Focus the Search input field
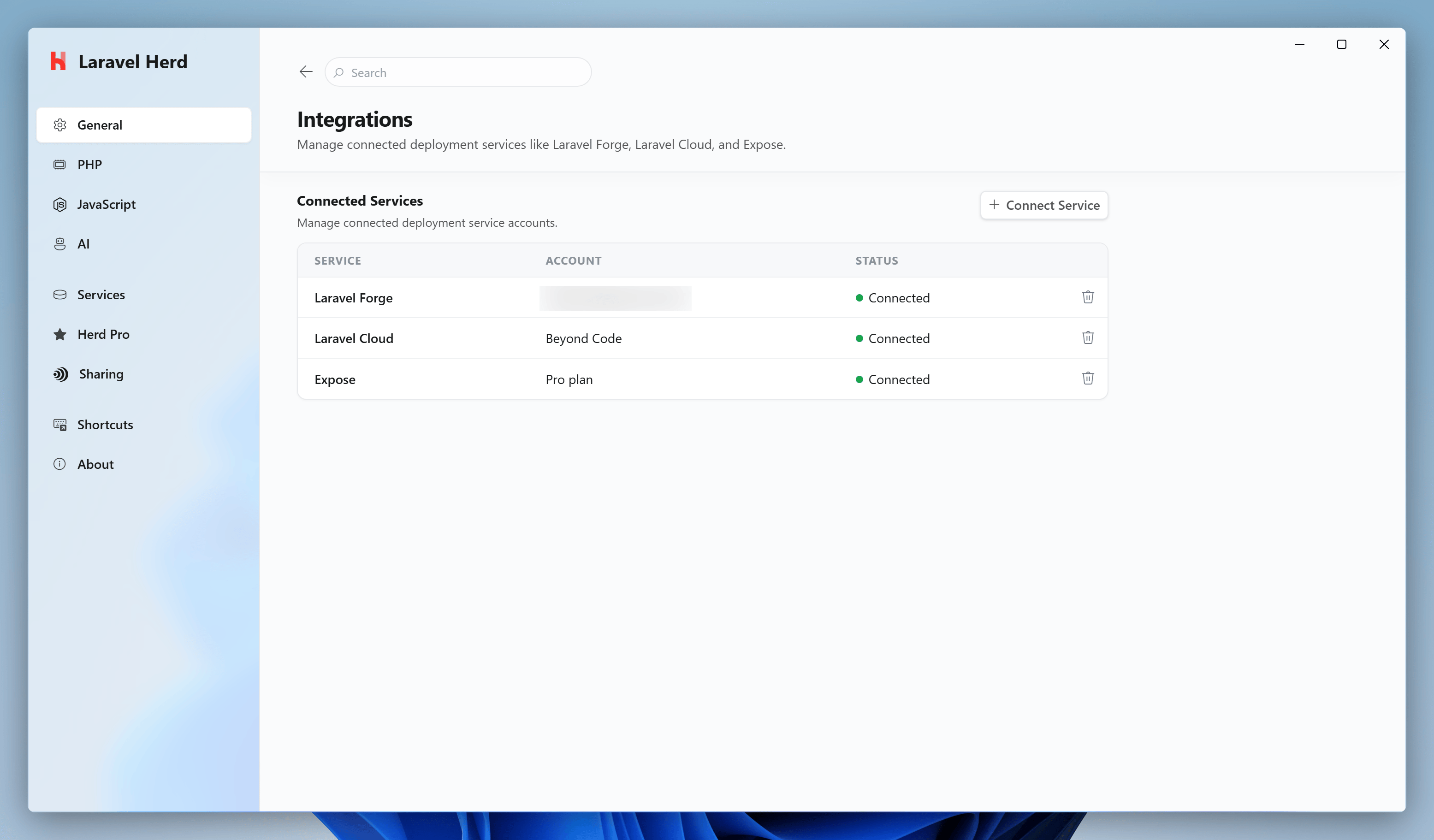 click(x=458, y=72)
